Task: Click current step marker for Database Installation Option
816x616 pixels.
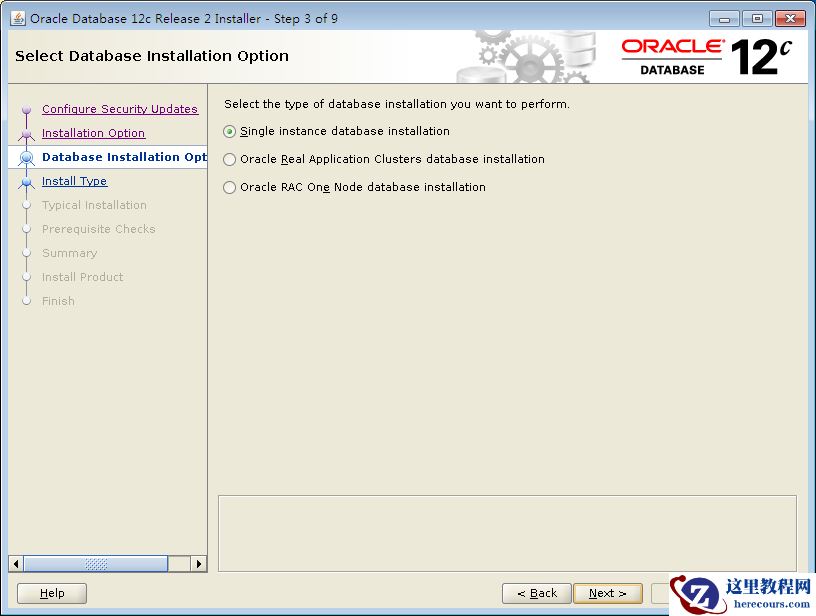Action: coord(27,158)
